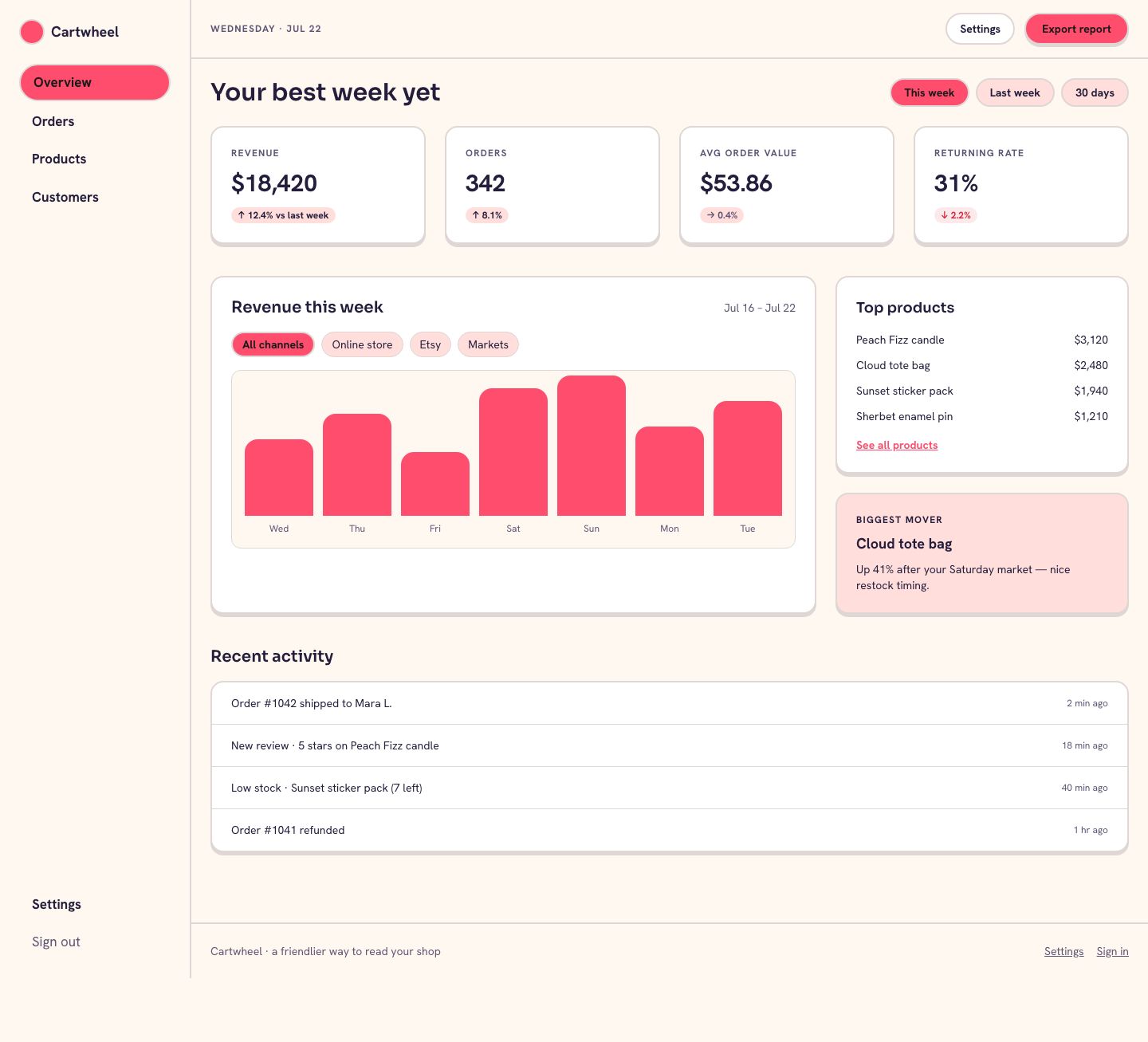Screen dimensions: 1148x1042
Task: Open the Low stock Sunset sticker pack activity
Action: click(670, 788)
